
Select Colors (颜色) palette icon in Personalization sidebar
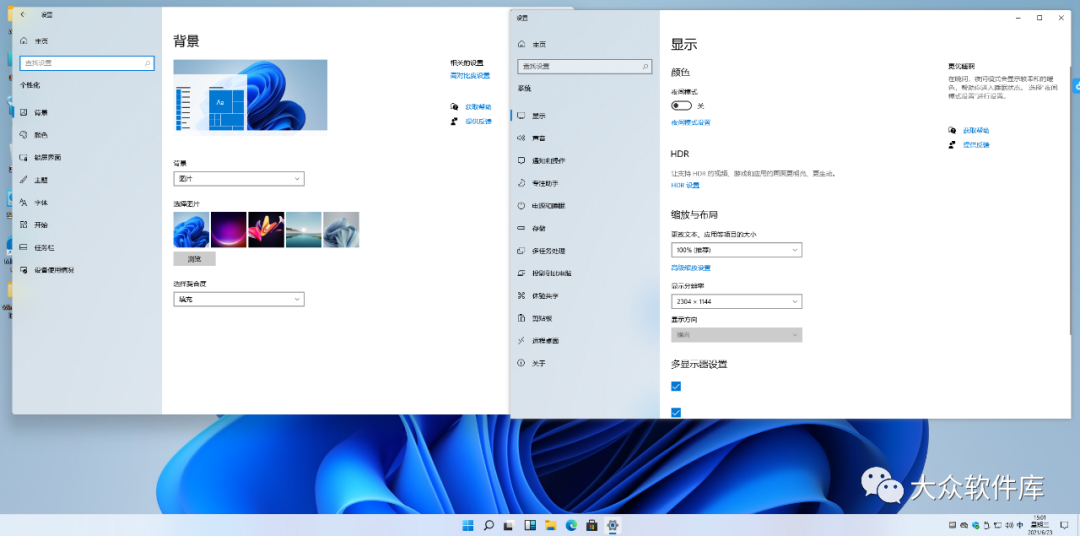coord(23,135)
